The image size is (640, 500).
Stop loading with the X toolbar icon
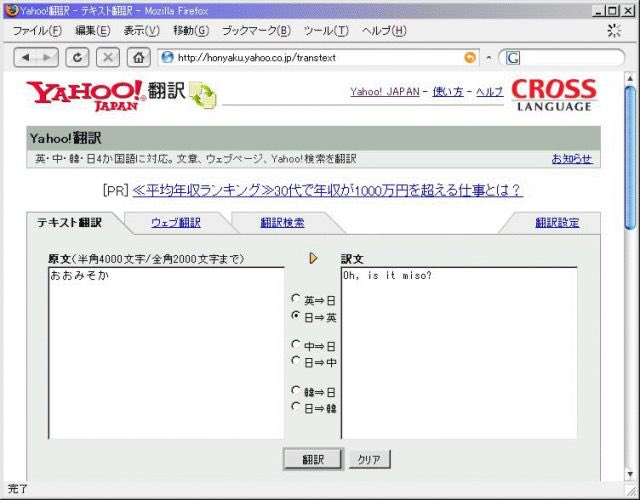coord(108,58)
